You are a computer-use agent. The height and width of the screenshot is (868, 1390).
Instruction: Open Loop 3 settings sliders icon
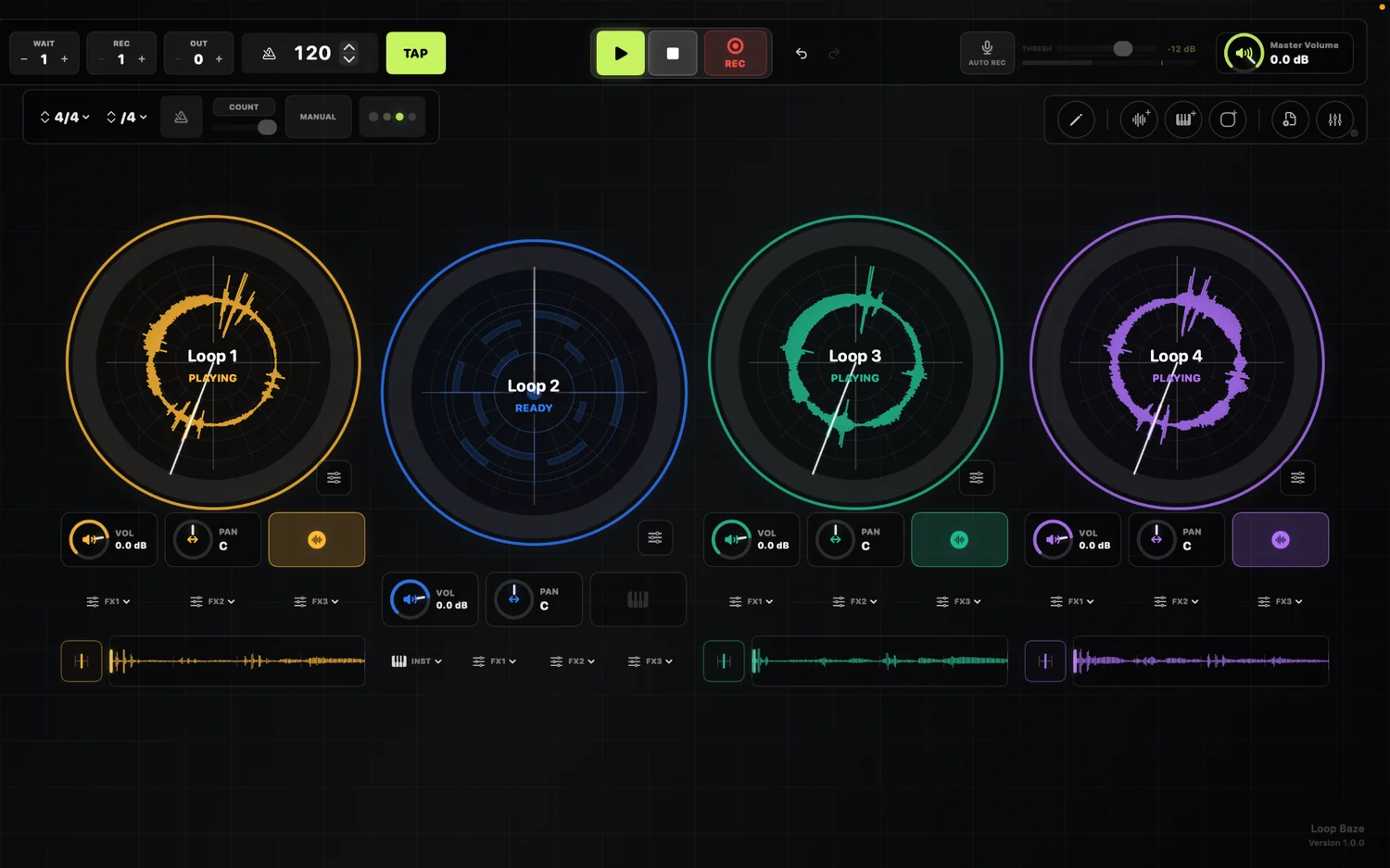pos(977,478)
